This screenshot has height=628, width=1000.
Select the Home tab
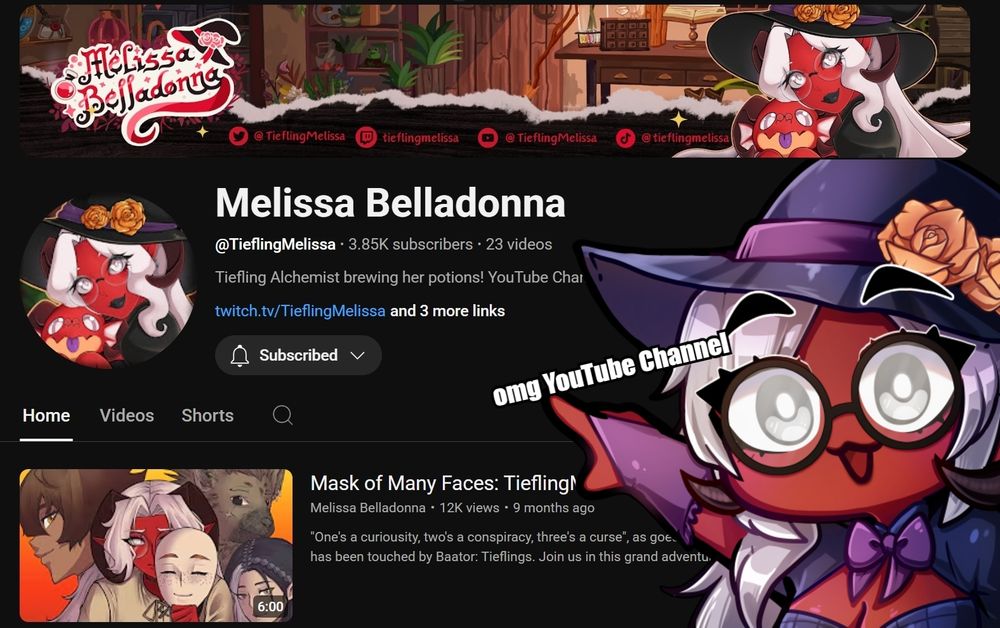point(47,416)
